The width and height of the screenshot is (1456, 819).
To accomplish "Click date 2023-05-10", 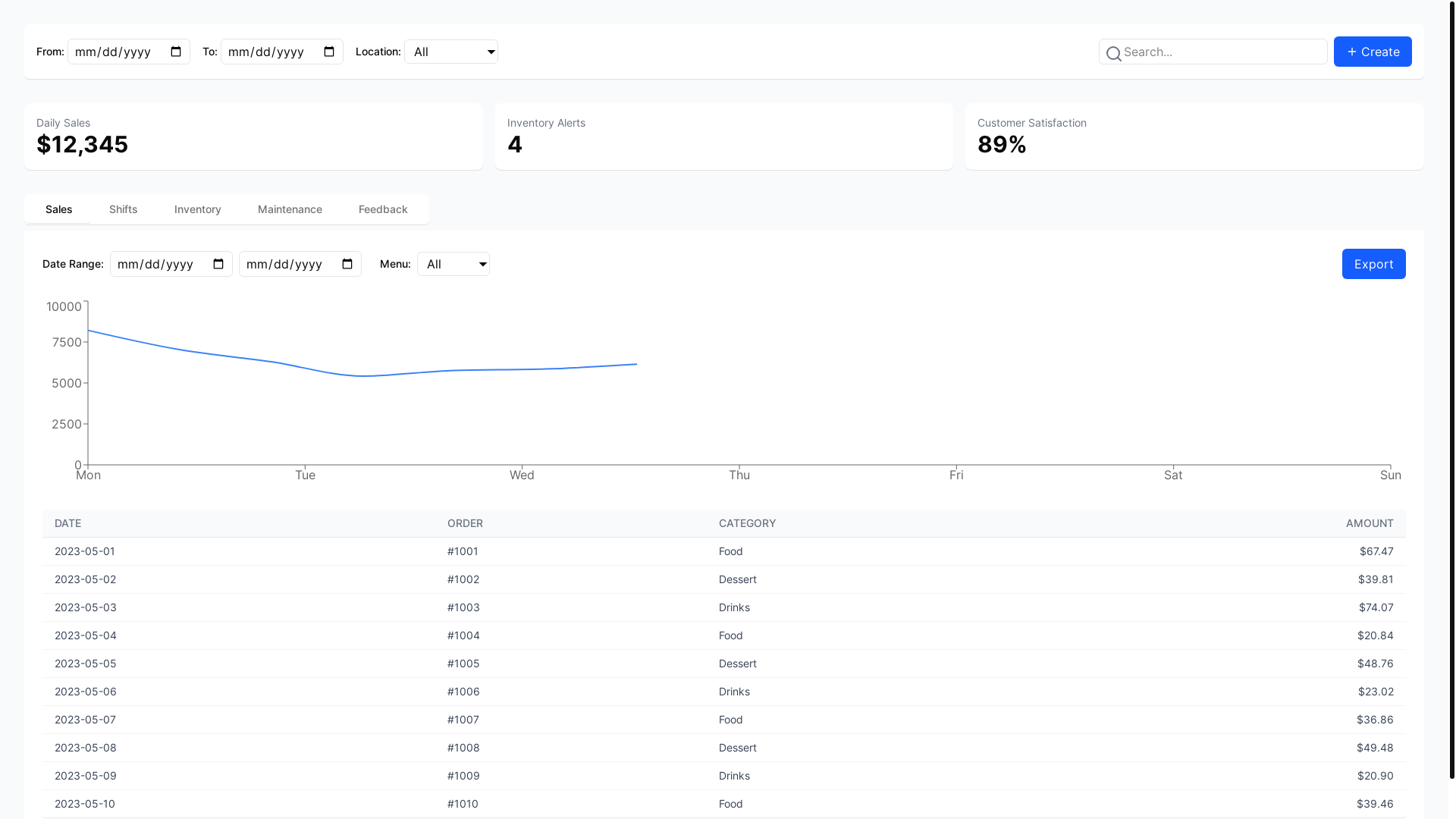I will coord(85,804).
